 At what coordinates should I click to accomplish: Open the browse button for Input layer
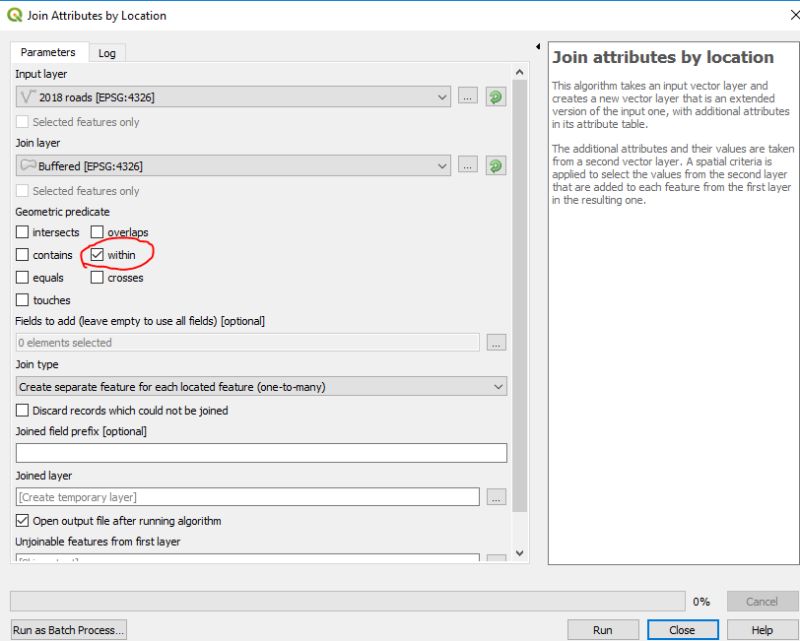point(467,96)
